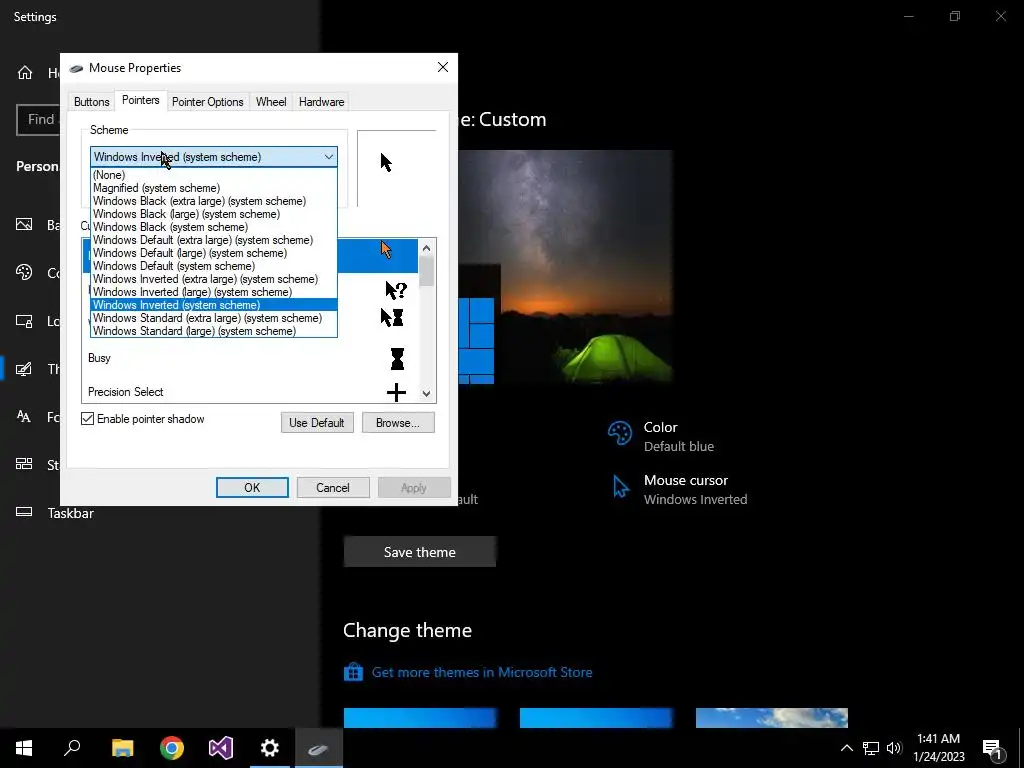Open the Windows Start menu
Image resolution: width=1024 pixels, height=768 pixels.
point(24,748)
